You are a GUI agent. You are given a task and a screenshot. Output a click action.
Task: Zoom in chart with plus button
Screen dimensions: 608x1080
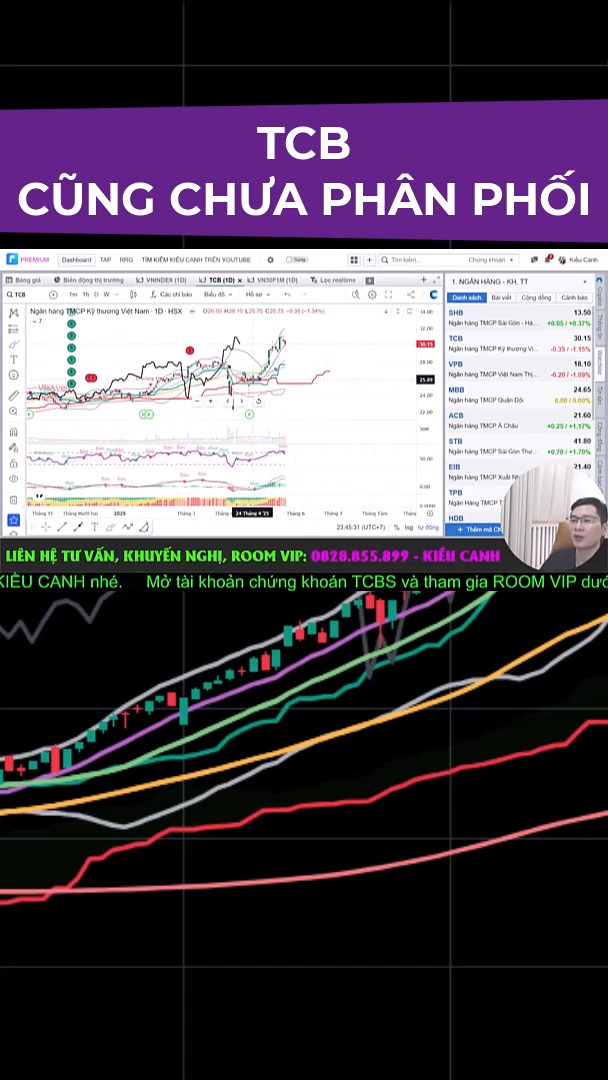click(211, 400)
